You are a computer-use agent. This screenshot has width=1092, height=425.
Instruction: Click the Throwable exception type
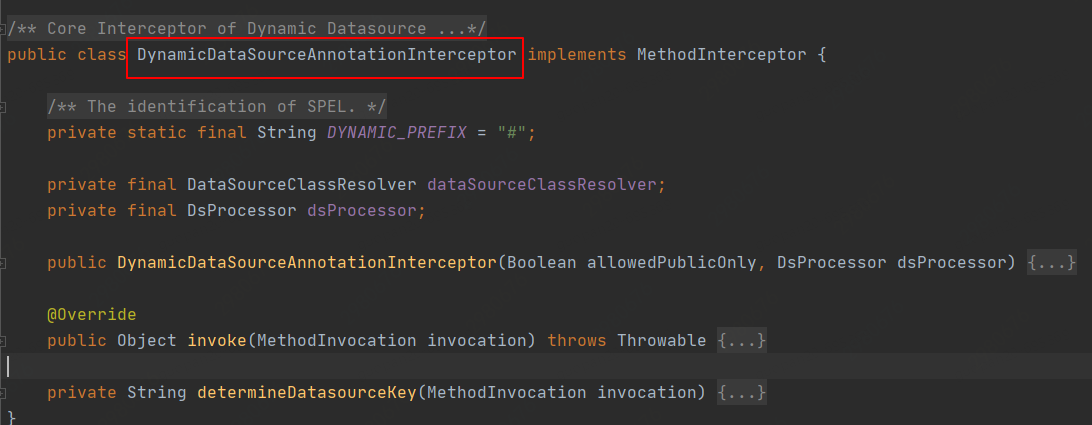pyautogui.click(x=661, y=341)
